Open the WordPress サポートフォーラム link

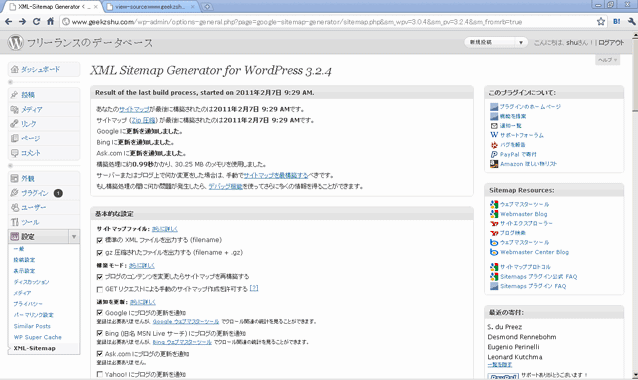click(521, 135)
